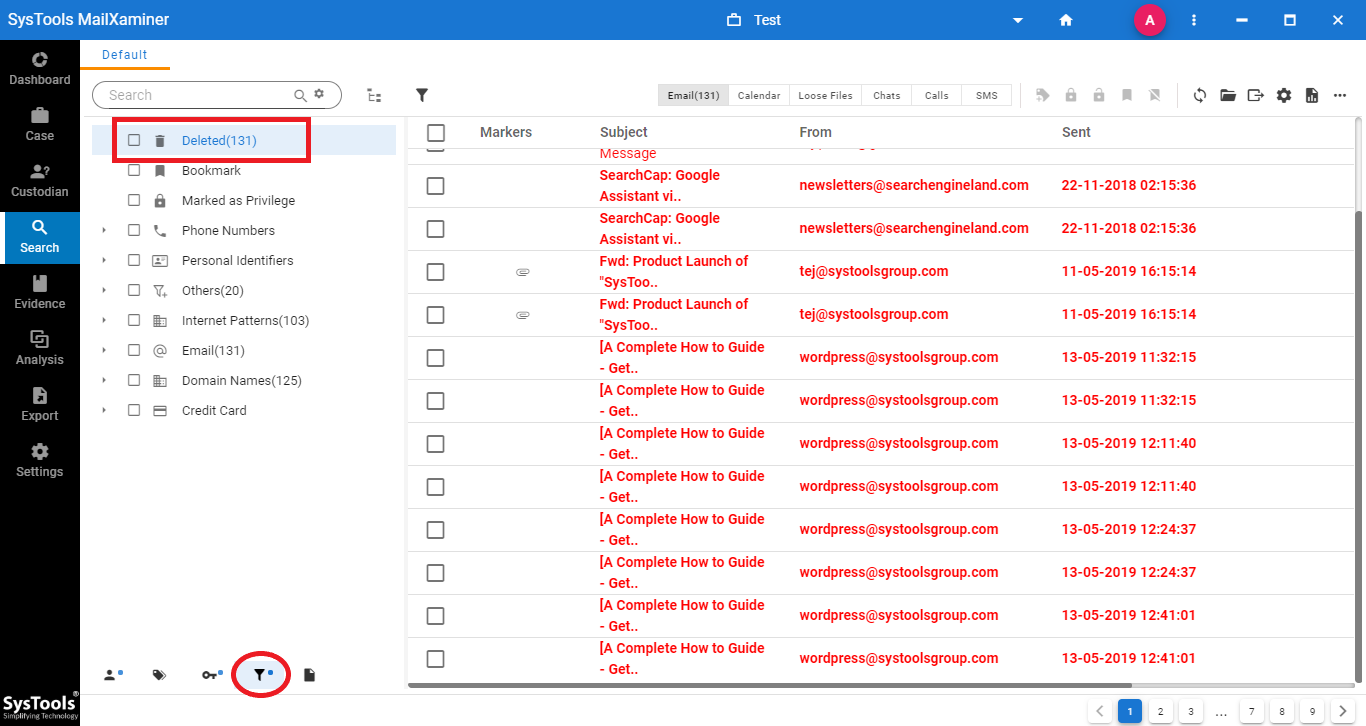Select the Email(131) tree checkbox

(x=134, y=350)
